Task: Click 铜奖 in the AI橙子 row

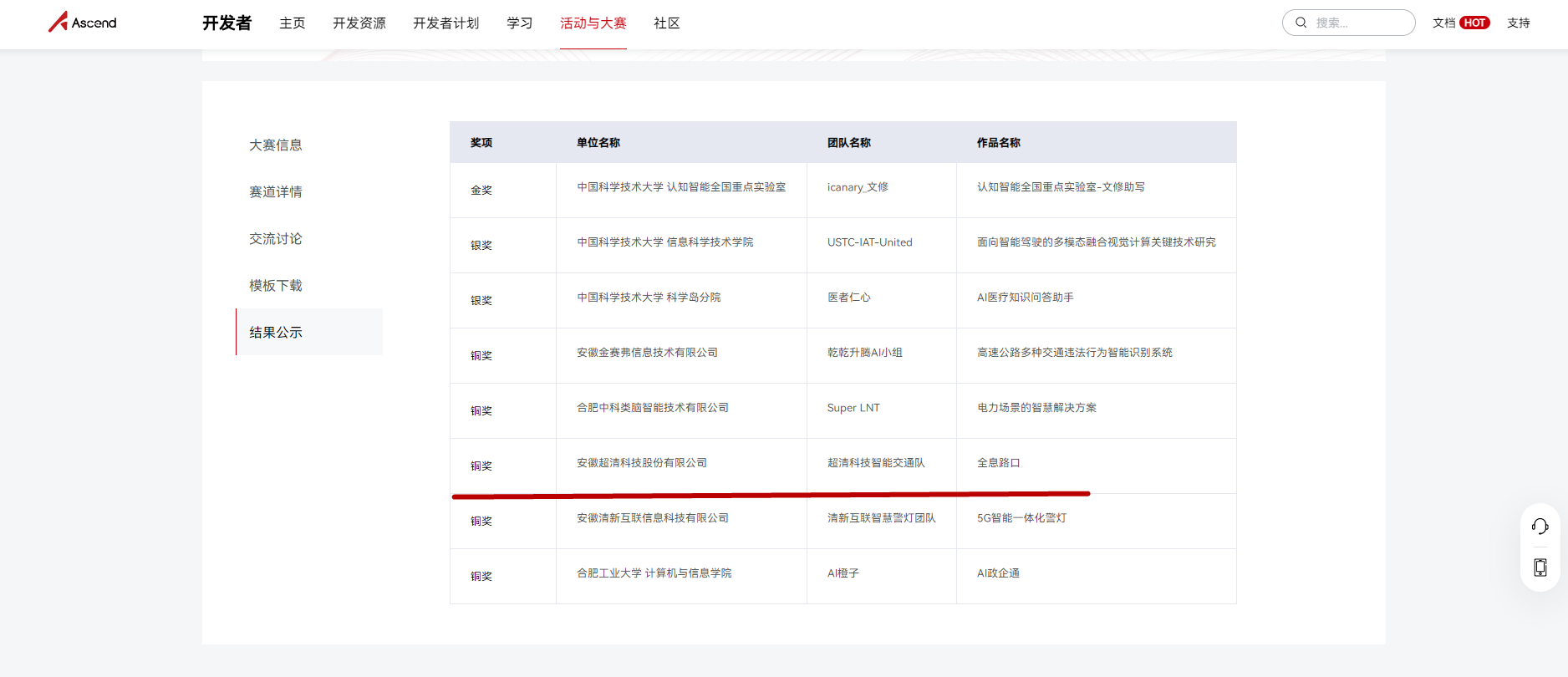Action: pos(481,577)
